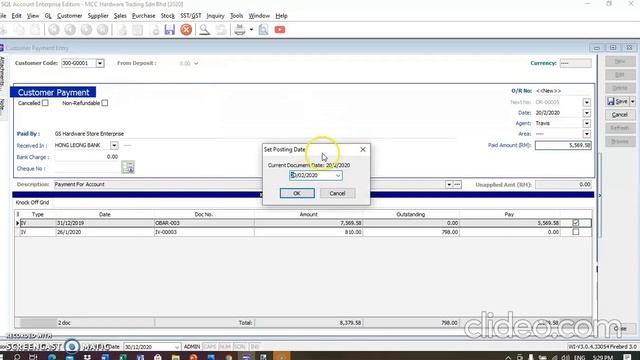
Task: Open the GL menu
Action: 48,16
